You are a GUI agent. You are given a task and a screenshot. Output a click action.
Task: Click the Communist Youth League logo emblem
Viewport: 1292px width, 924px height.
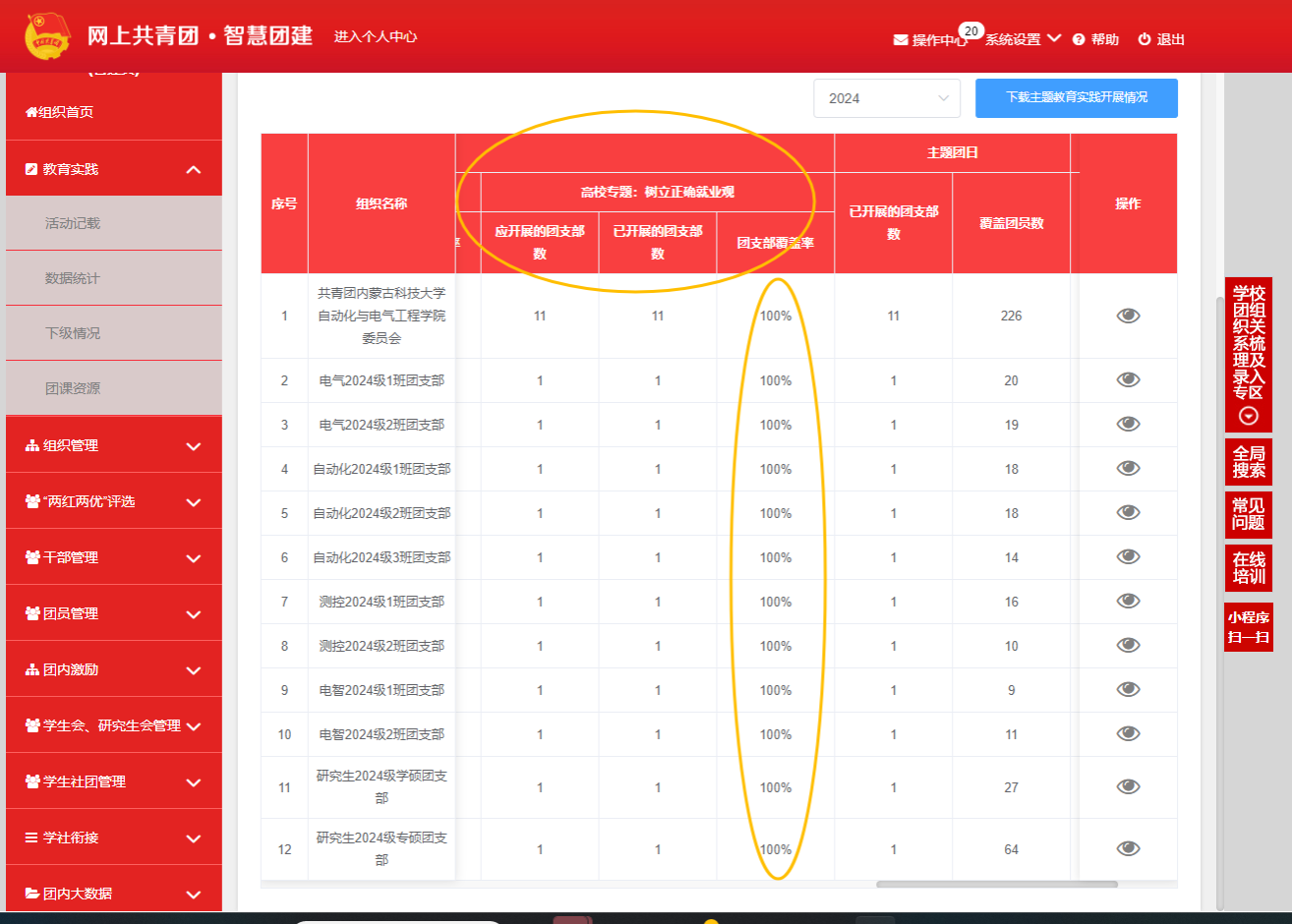point(47,36)
